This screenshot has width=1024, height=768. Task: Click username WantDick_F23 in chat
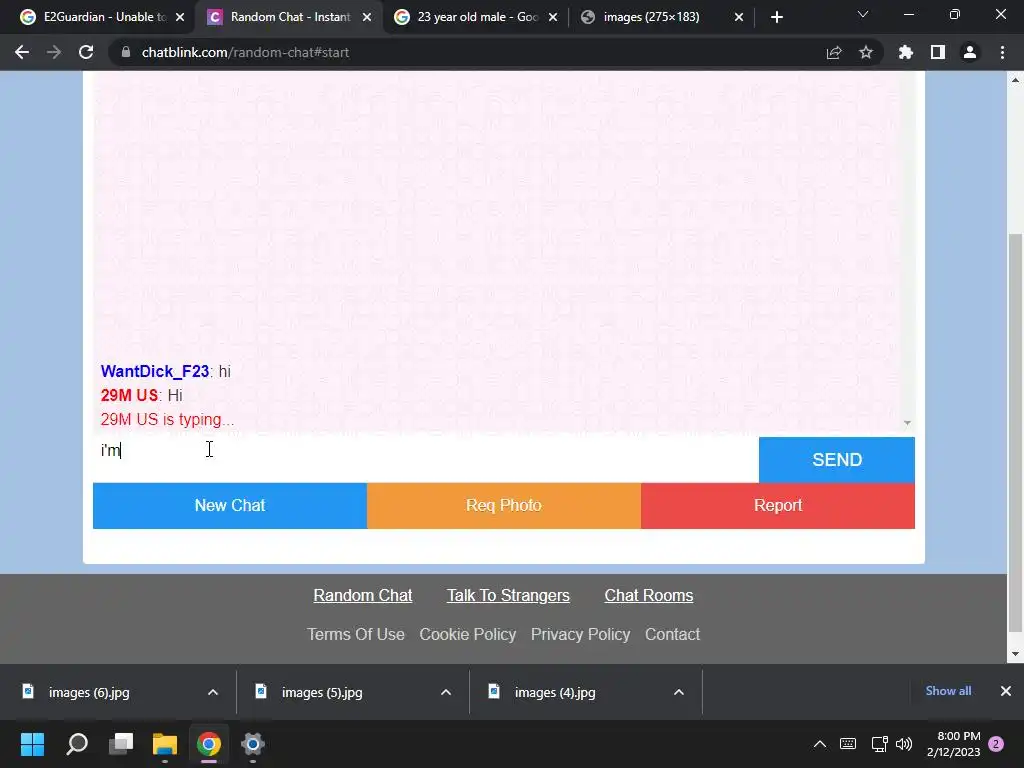(x=155, y=372)
